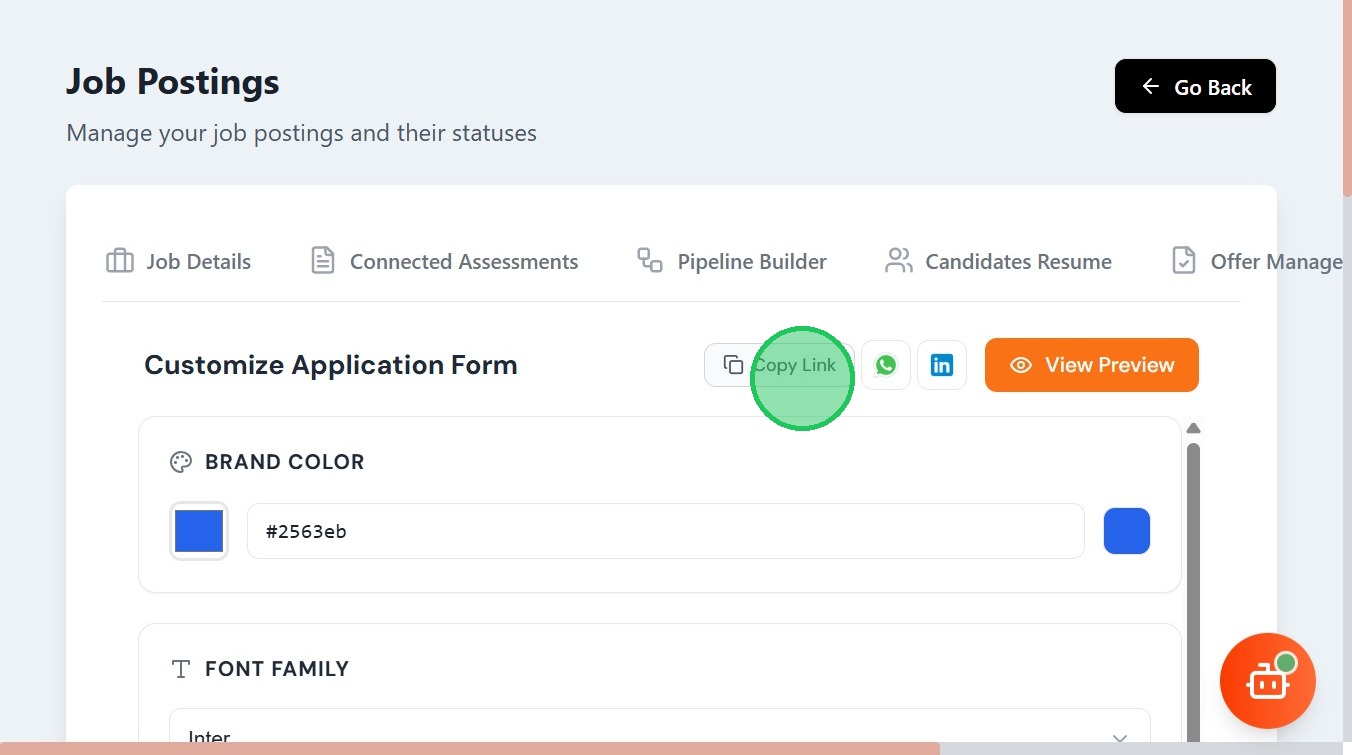1352x755 pixels.
Task: Click the brand color picker swatch
Action: point(199,531)
